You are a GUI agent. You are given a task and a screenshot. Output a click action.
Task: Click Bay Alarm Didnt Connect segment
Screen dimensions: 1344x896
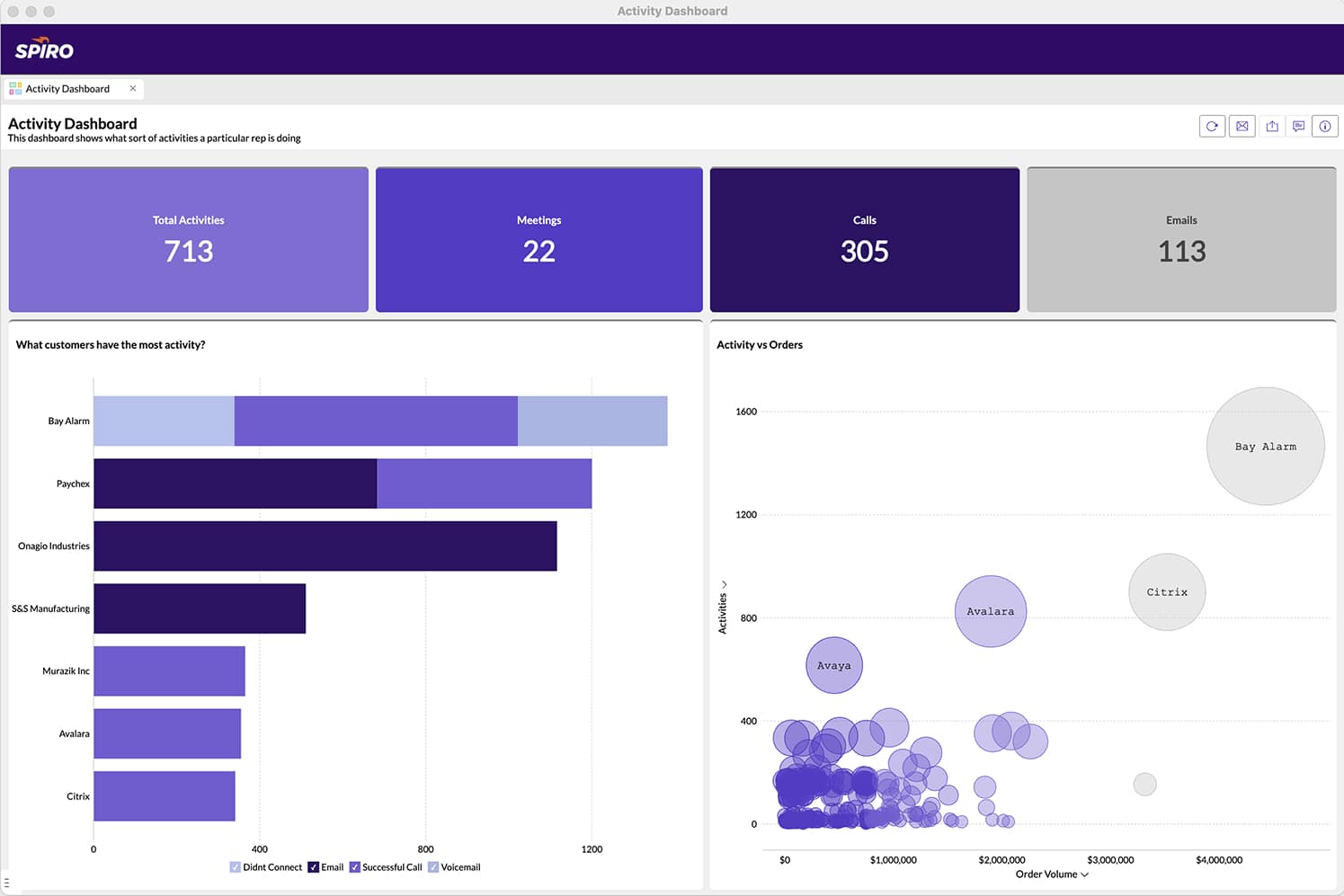164,421
